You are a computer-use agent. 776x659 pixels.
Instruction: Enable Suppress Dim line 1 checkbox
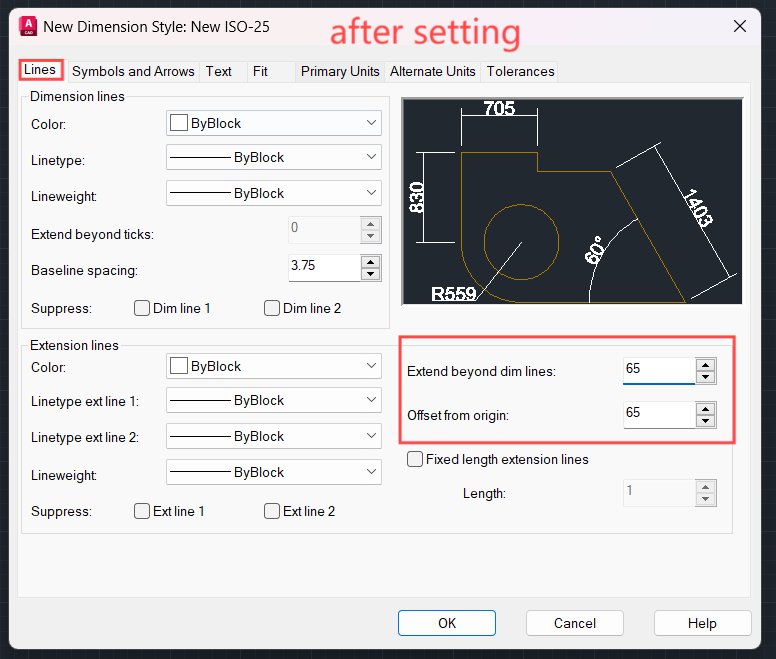[x=143, y=308]
